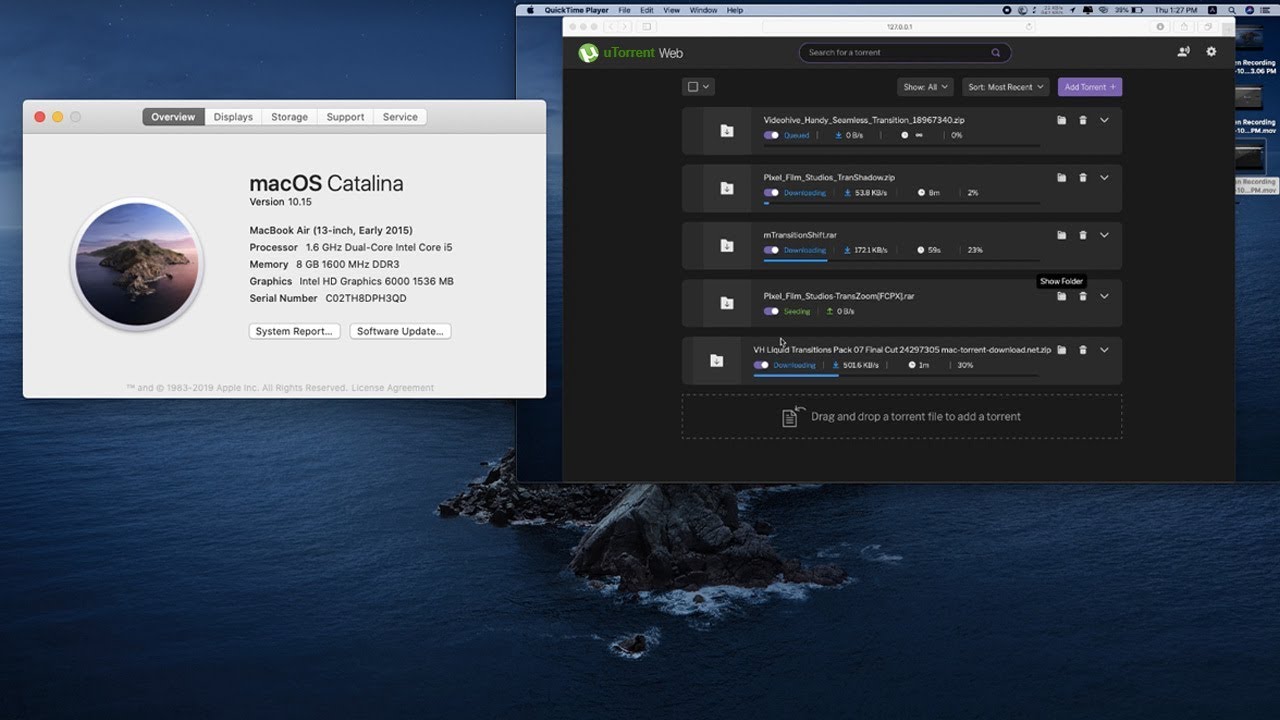Expand details for VH Liquid Transitions Pack
Image resolution: width=1280 pixels, height=720 pixels.
click(1104, 350)
